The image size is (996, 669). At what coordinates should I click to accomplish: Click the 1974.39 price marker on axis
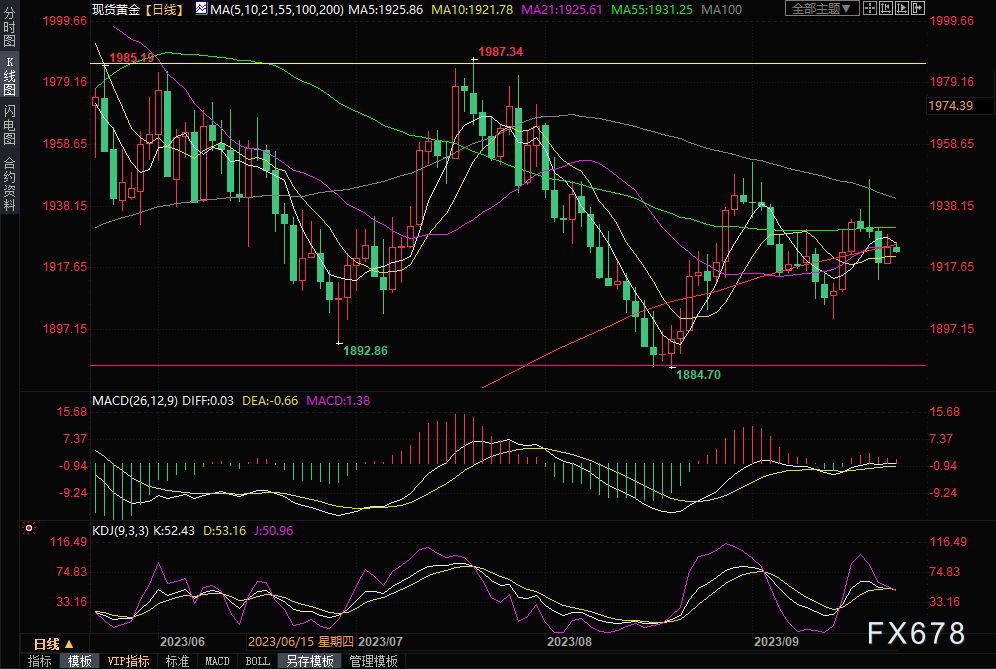[x=951, y=105]
